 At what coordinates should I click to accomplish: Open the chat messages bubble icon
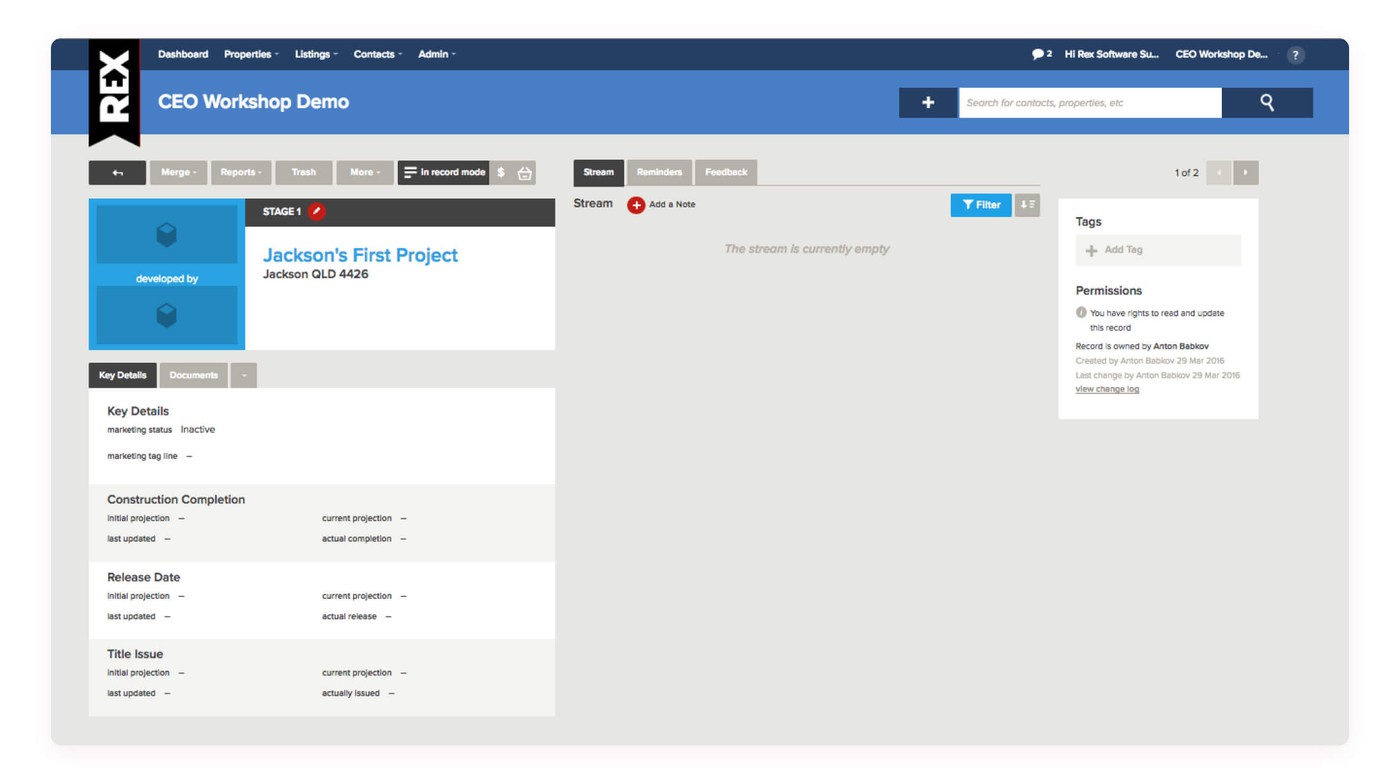coord(1038,54)
